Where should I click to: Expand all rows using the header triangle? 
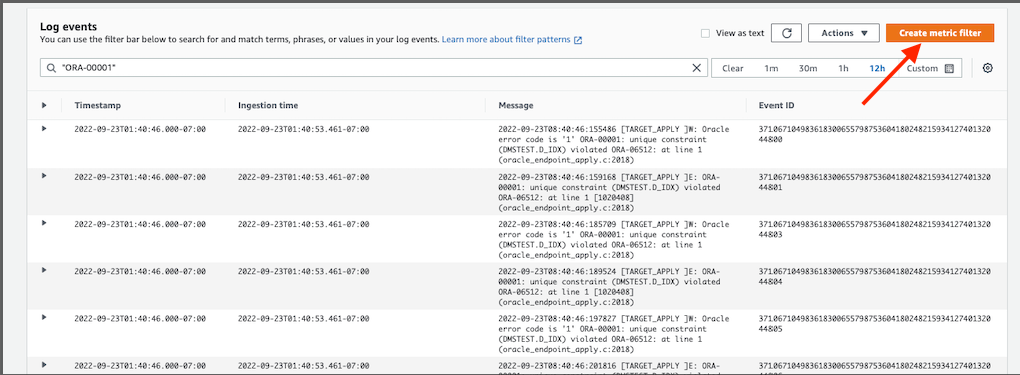coord(44,105)
